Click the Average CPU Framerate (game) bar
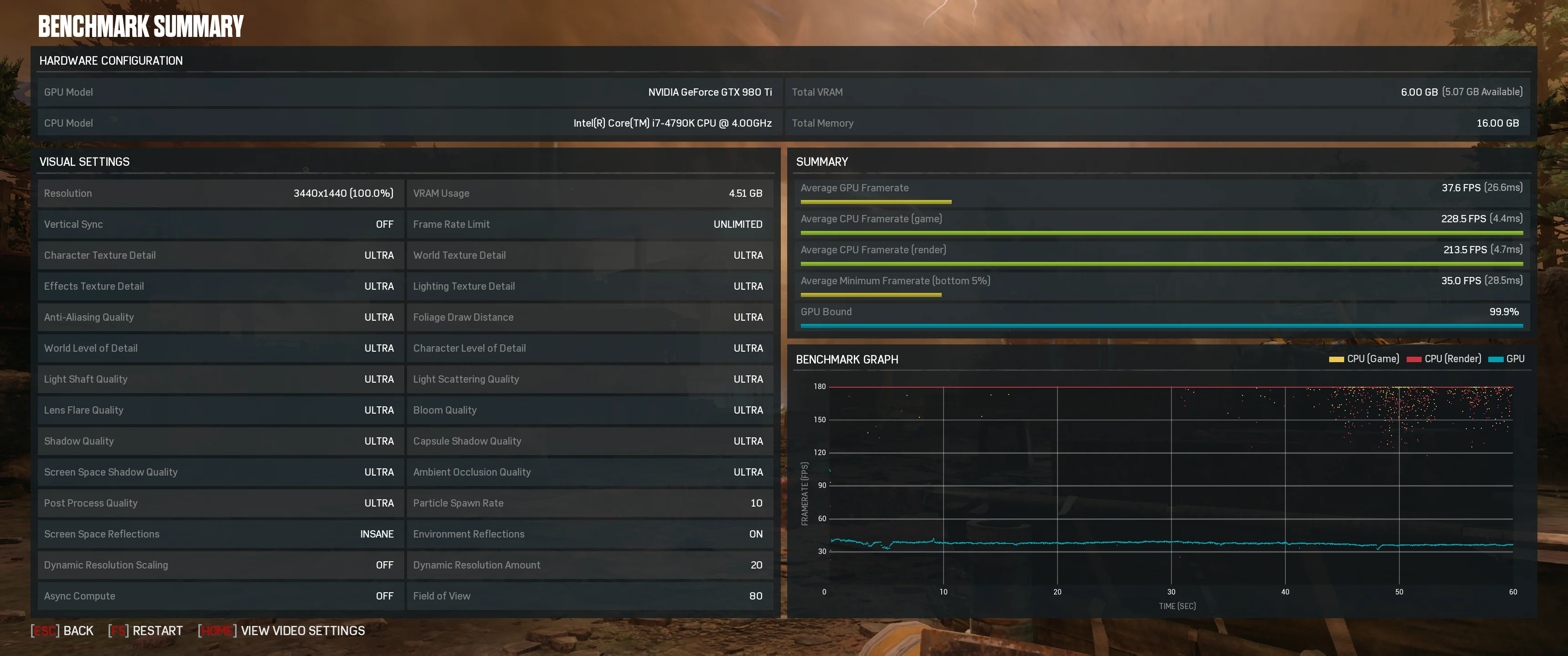Viewport: 1568px width, 656px height. tap(1161, 233)
